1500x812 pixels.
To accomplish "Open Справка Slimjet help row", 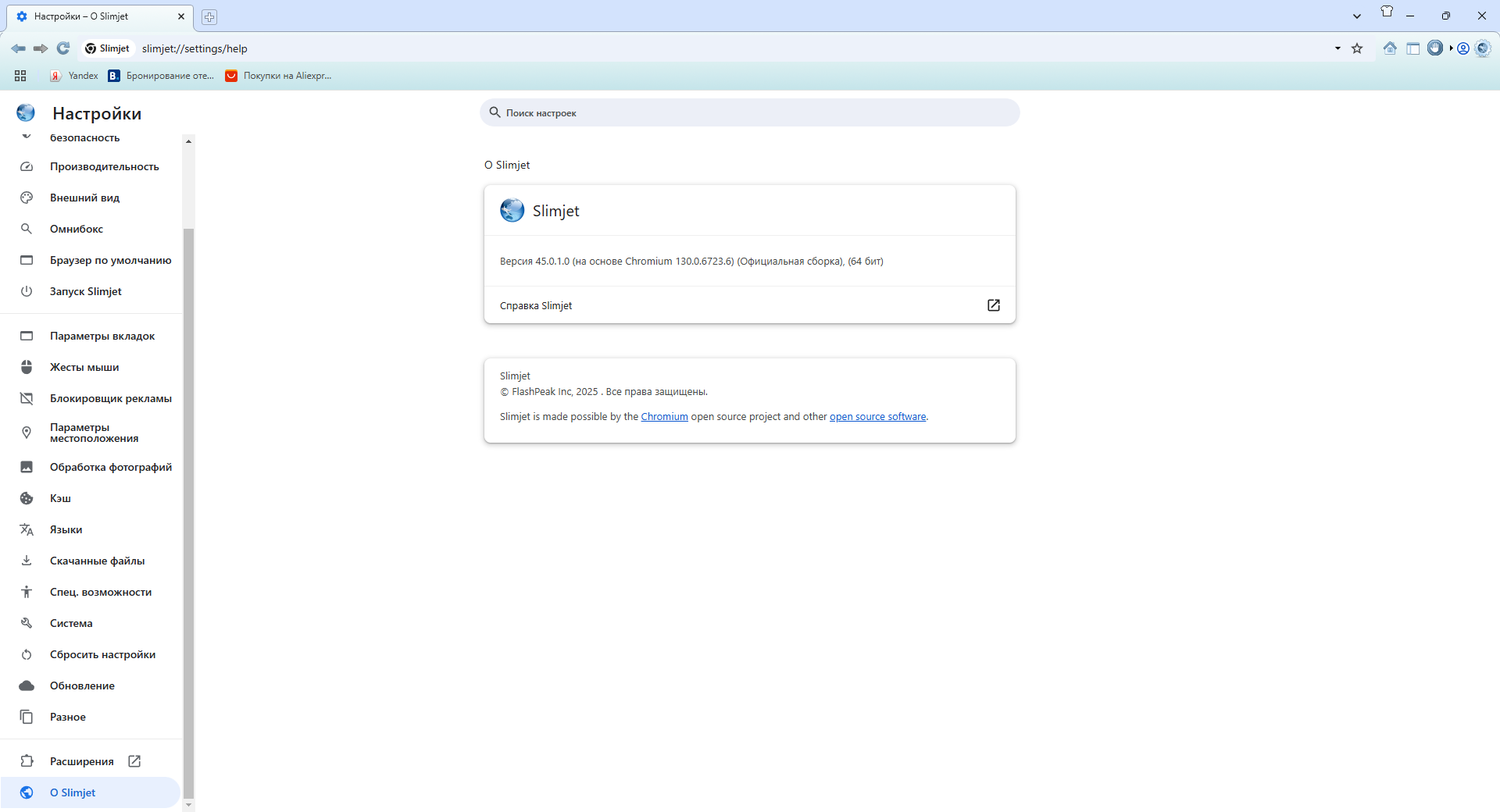I will coord(750,305).
